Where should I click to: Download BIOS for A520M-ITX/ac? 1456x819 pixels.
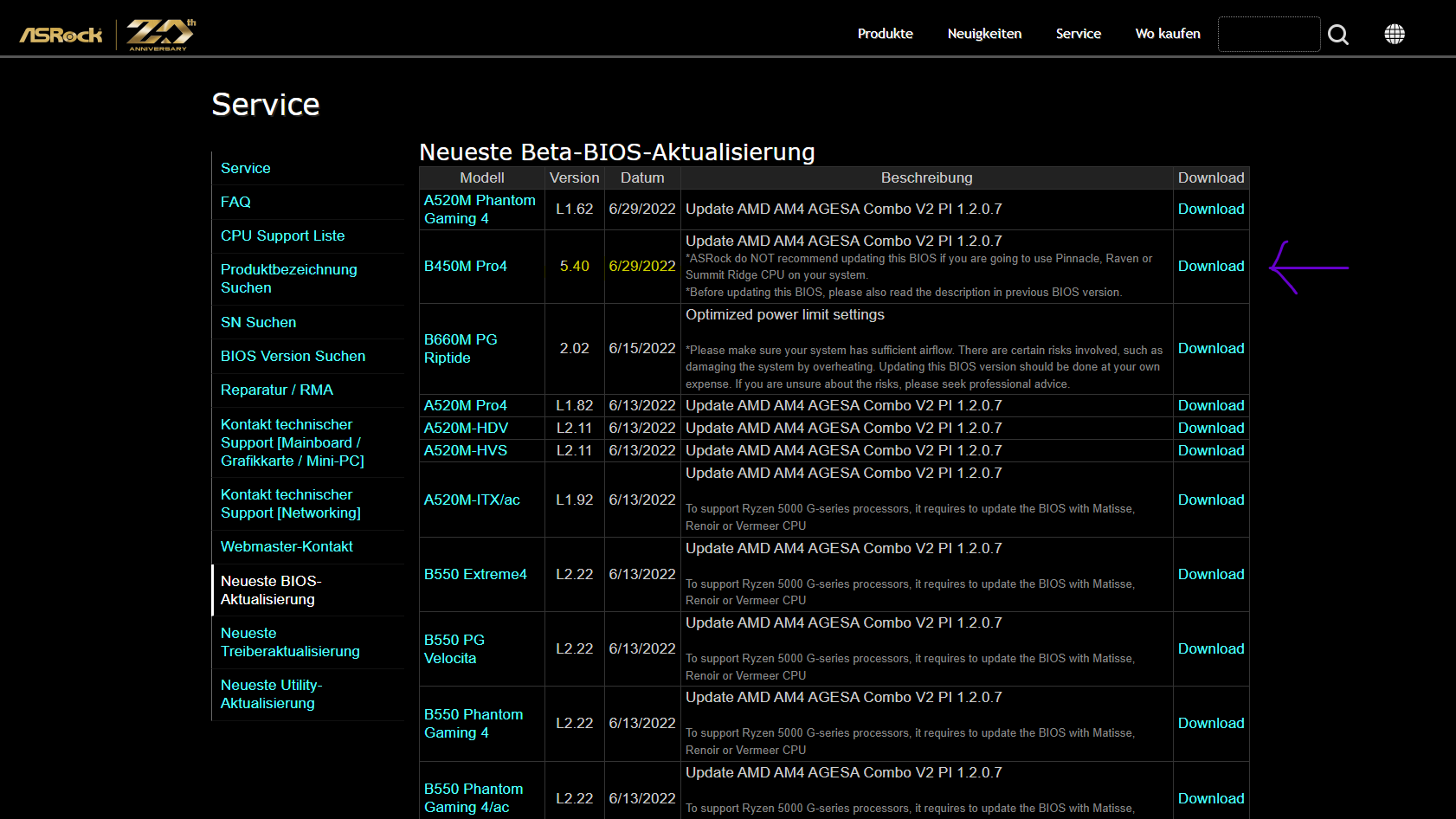1211,500
